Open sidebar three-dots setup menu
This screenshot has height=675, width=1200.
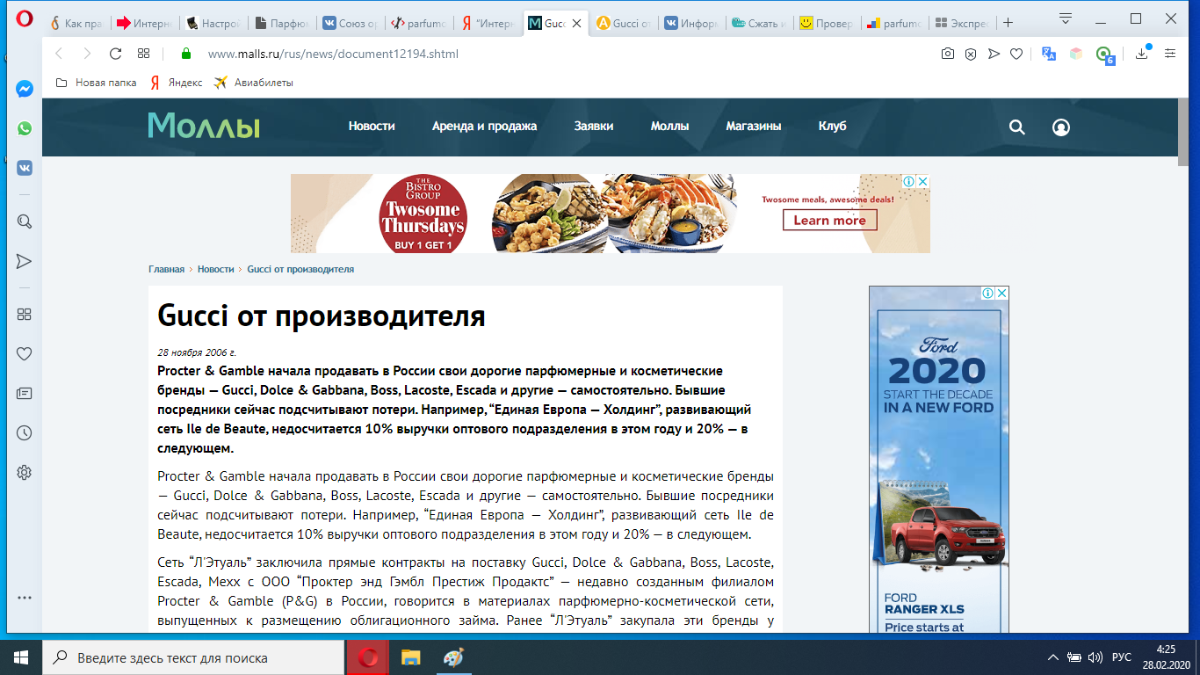click(x=24, y=598)
